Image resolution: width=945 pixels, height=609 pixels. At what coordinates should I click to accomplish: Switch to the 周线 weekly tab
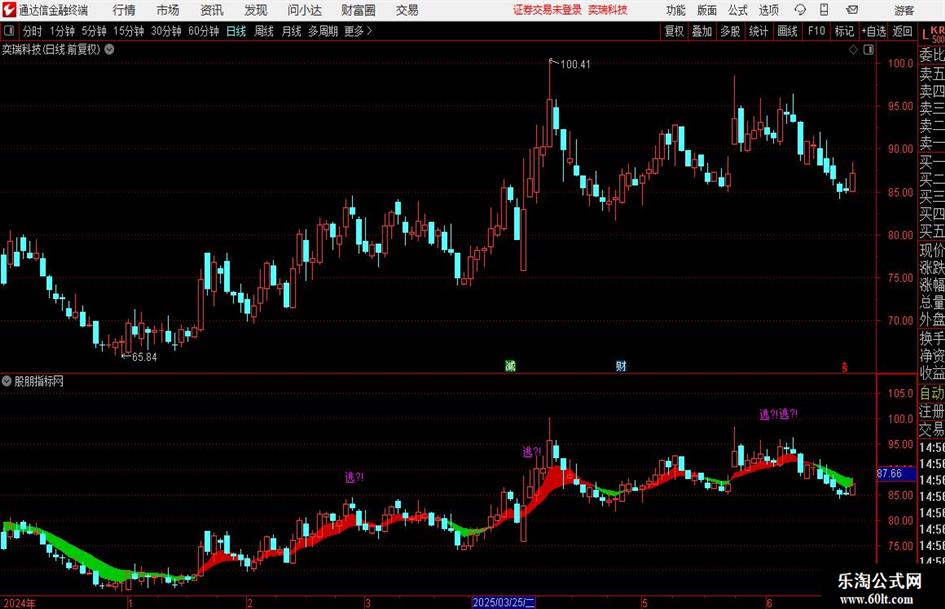[263, 31]
